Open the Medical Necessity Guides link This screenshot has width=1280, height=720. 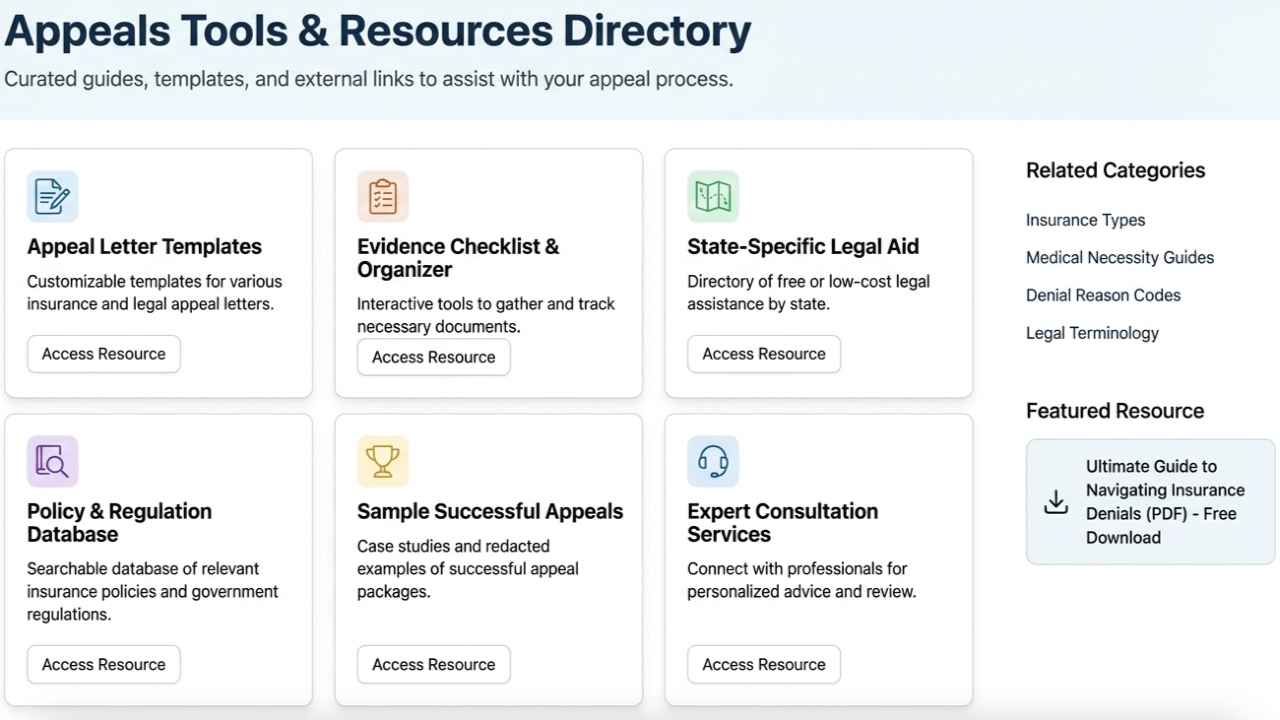(x=1120, y=257)
